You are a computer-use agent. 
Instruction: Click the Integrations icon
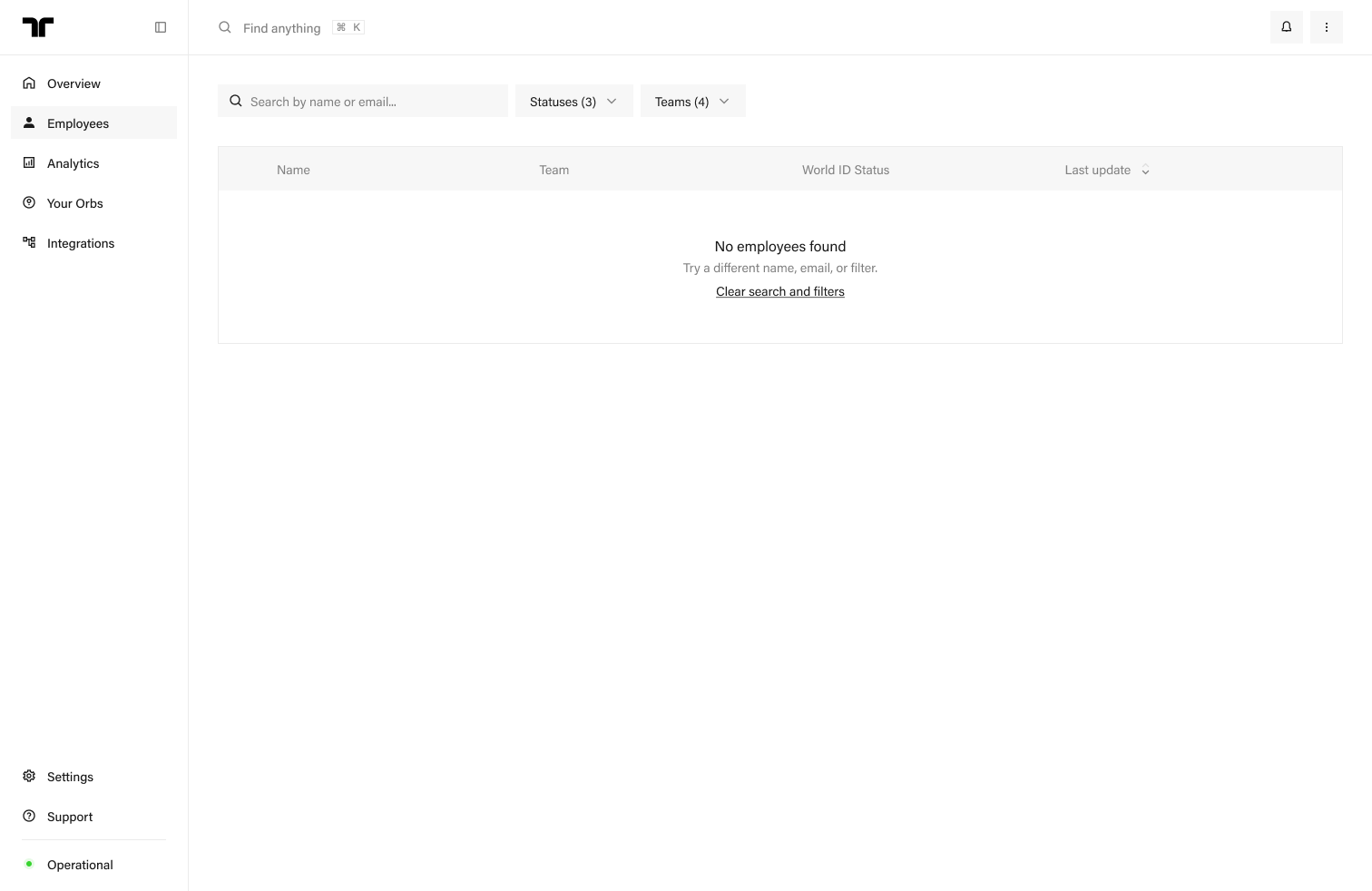point(29,242)
